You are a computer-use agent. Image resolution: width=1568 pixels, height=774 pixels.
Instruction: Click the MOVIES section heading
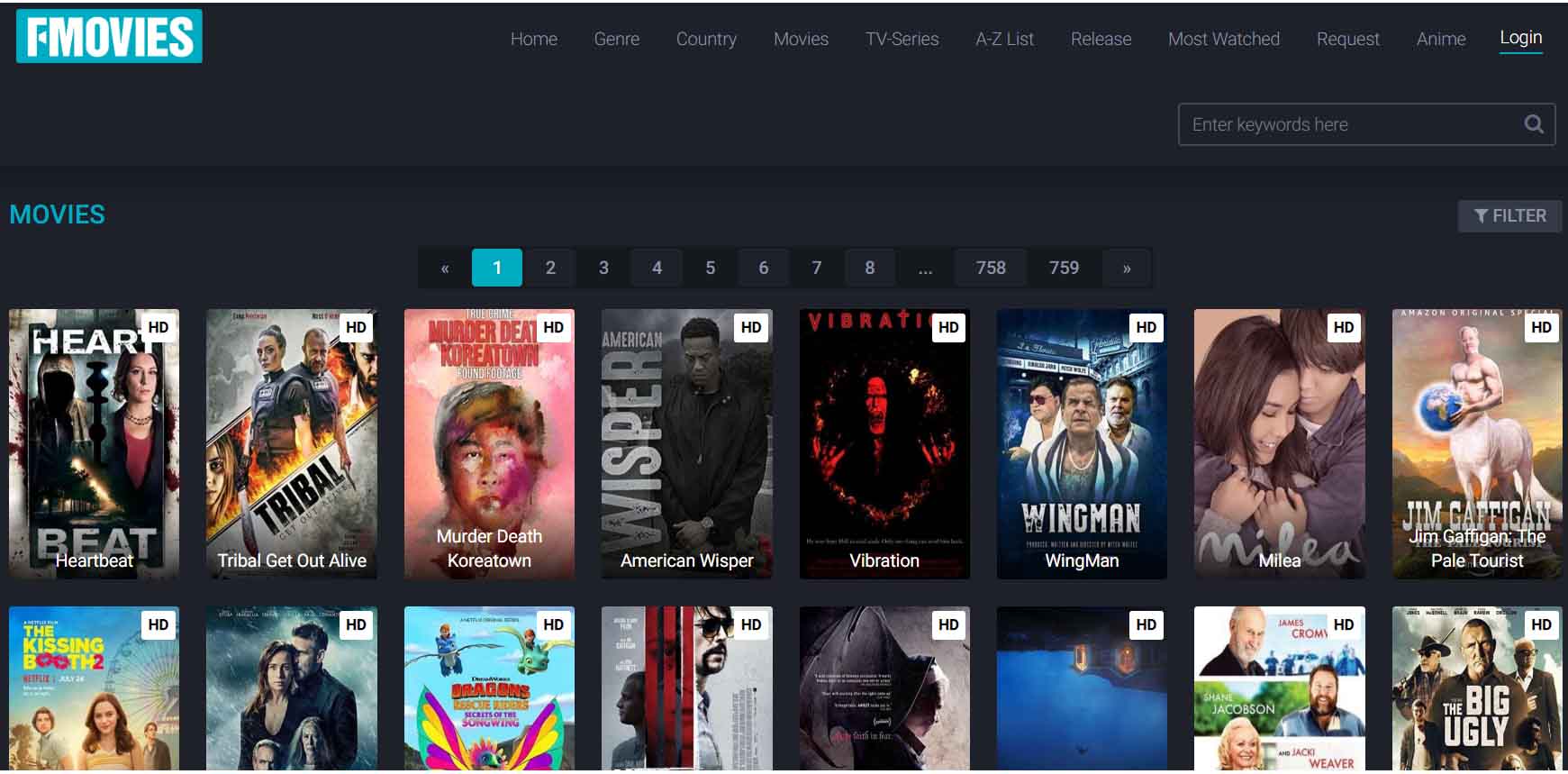(57, 214)
